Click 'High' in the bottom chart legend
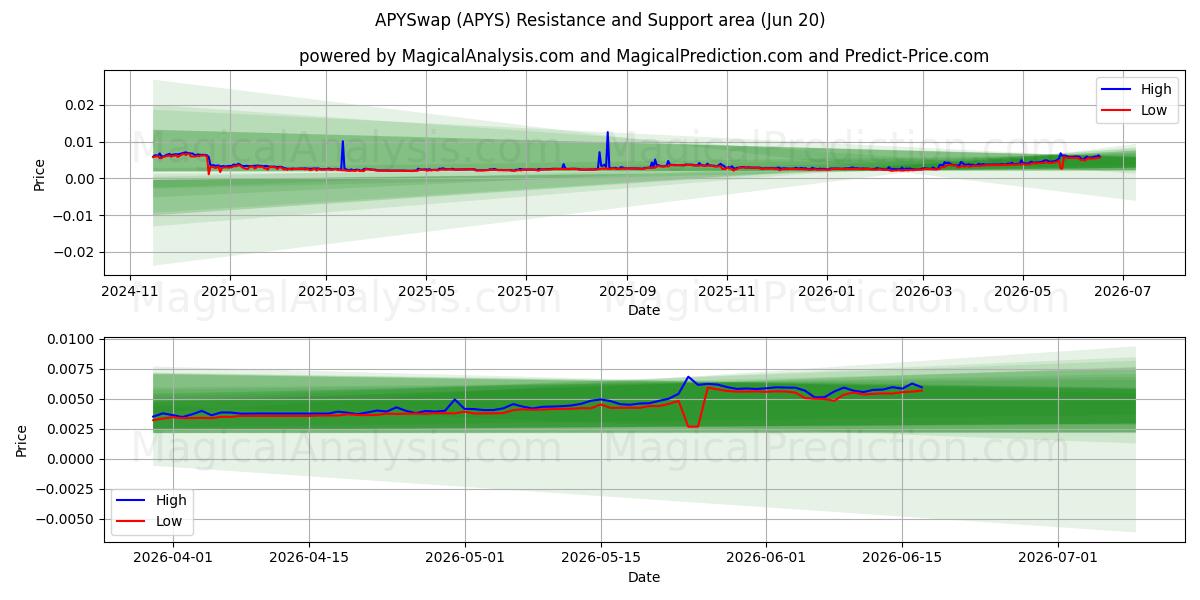Image resolution: width=1200 pixels, height=600 pixels. (171, 500)
